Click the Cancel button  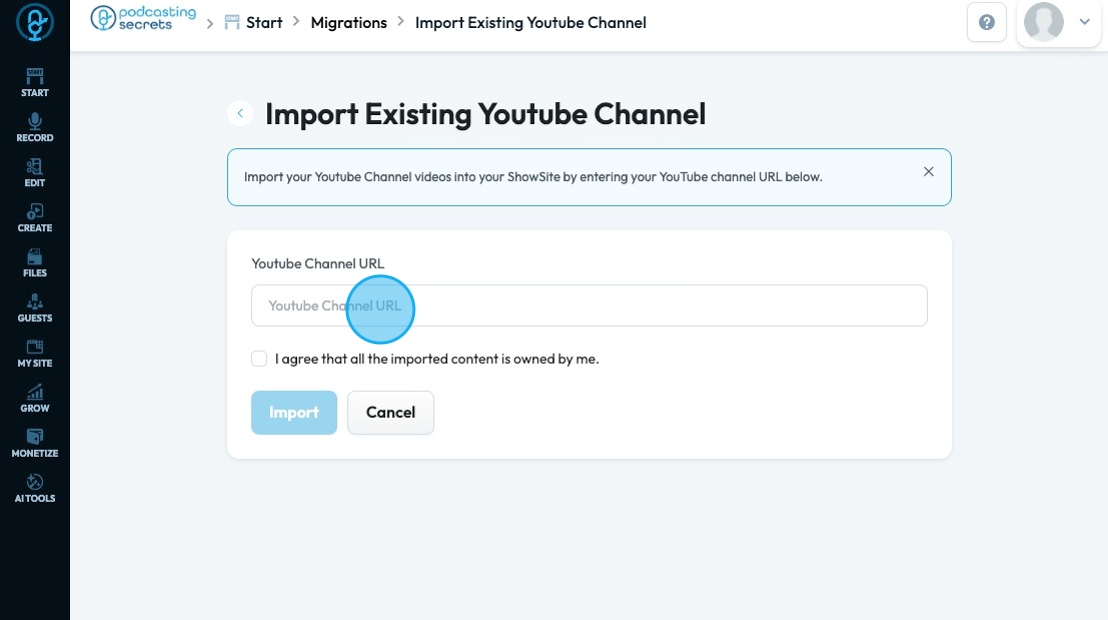[391, 412]
